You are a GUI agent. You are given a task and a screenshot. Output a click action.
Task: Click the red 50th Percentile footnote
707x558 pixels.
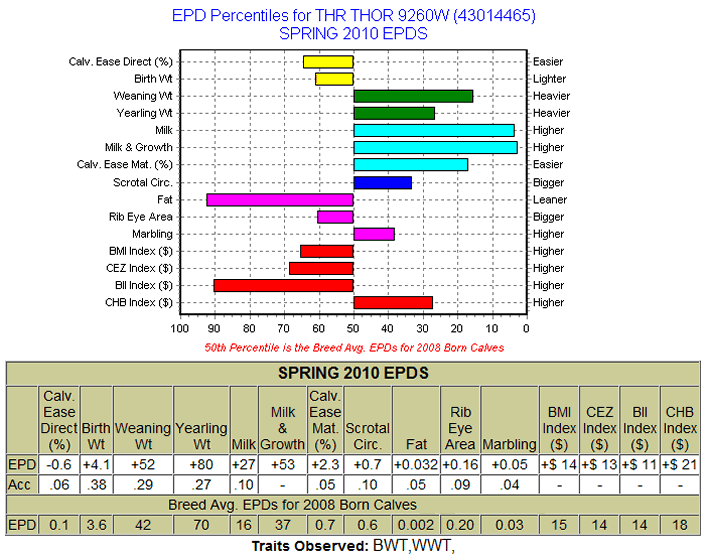(354, 348)
